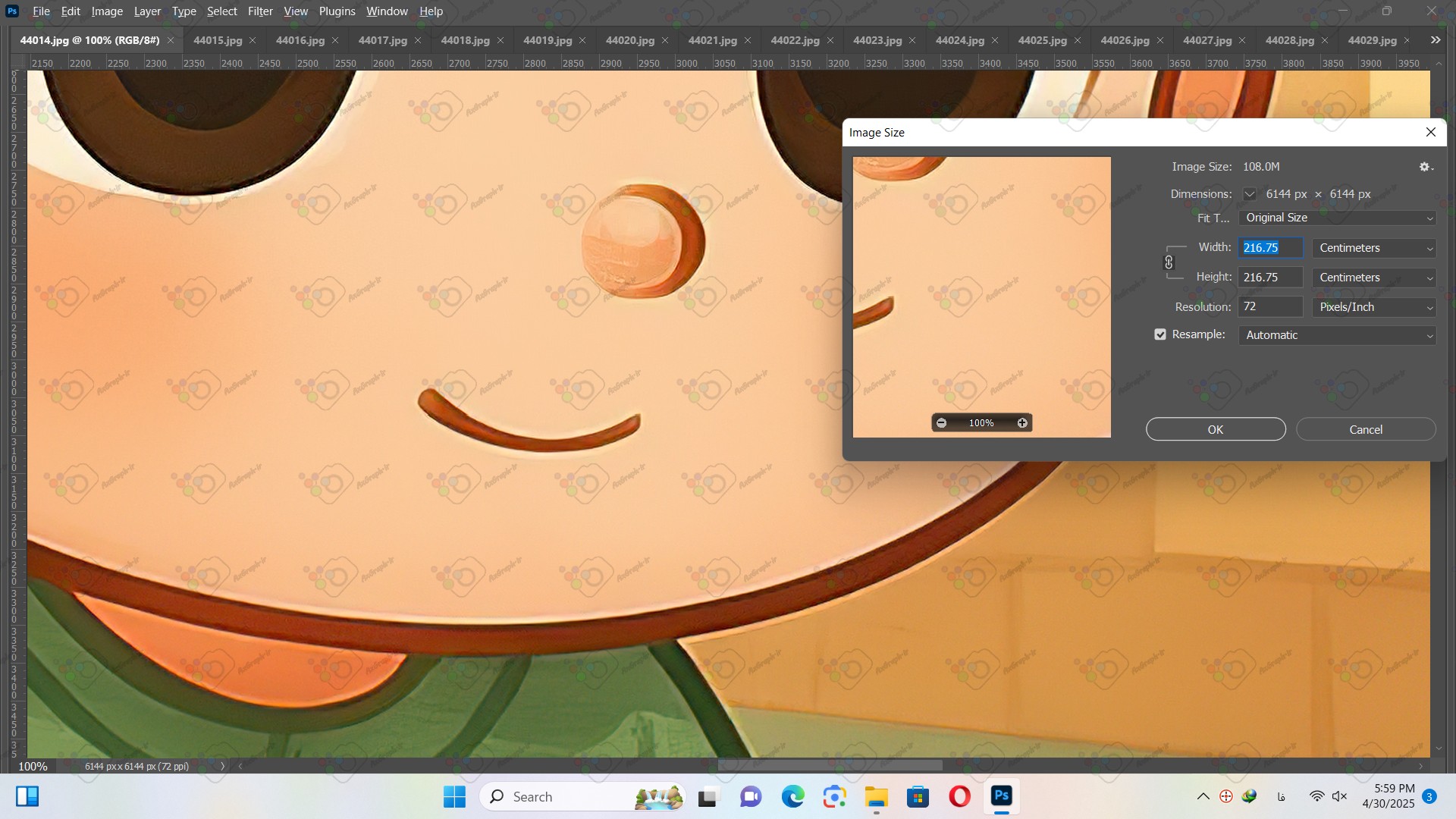
Task: Click the Image Size preview thumbnail
Action: click(981, 297)
